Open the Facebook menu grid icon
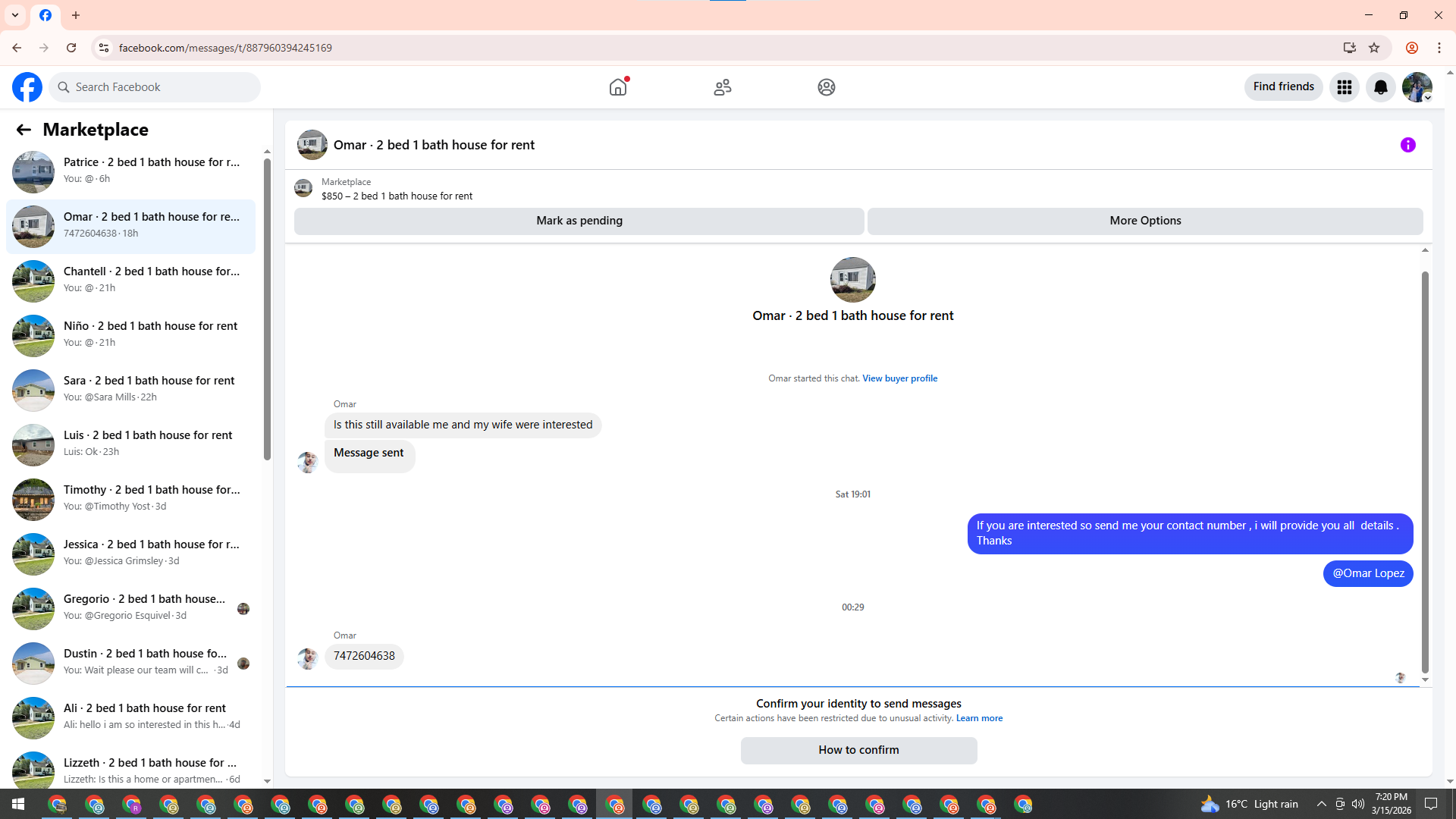 point(1345,87)
